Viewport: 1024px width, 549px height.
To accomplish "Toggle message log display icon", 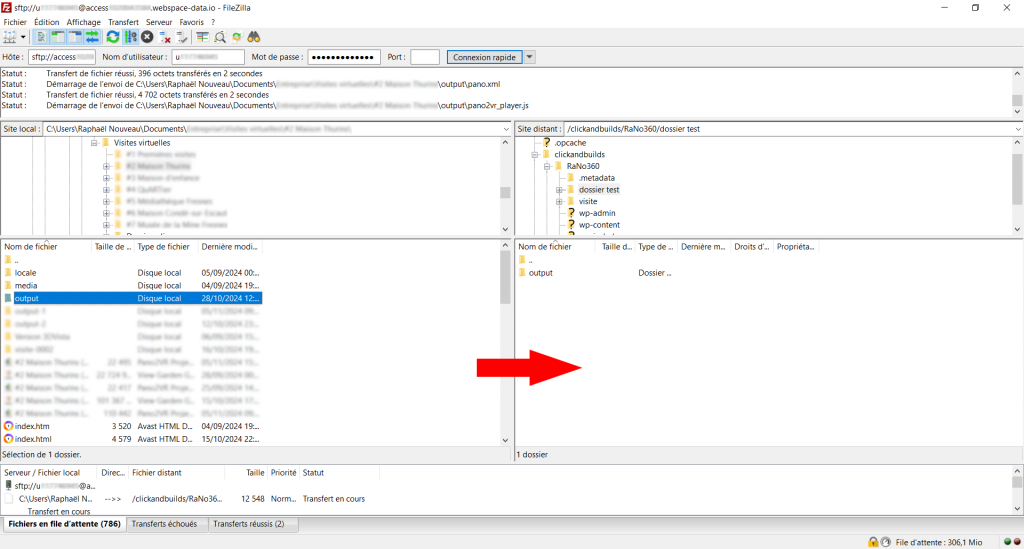I will tap(41, 37).
